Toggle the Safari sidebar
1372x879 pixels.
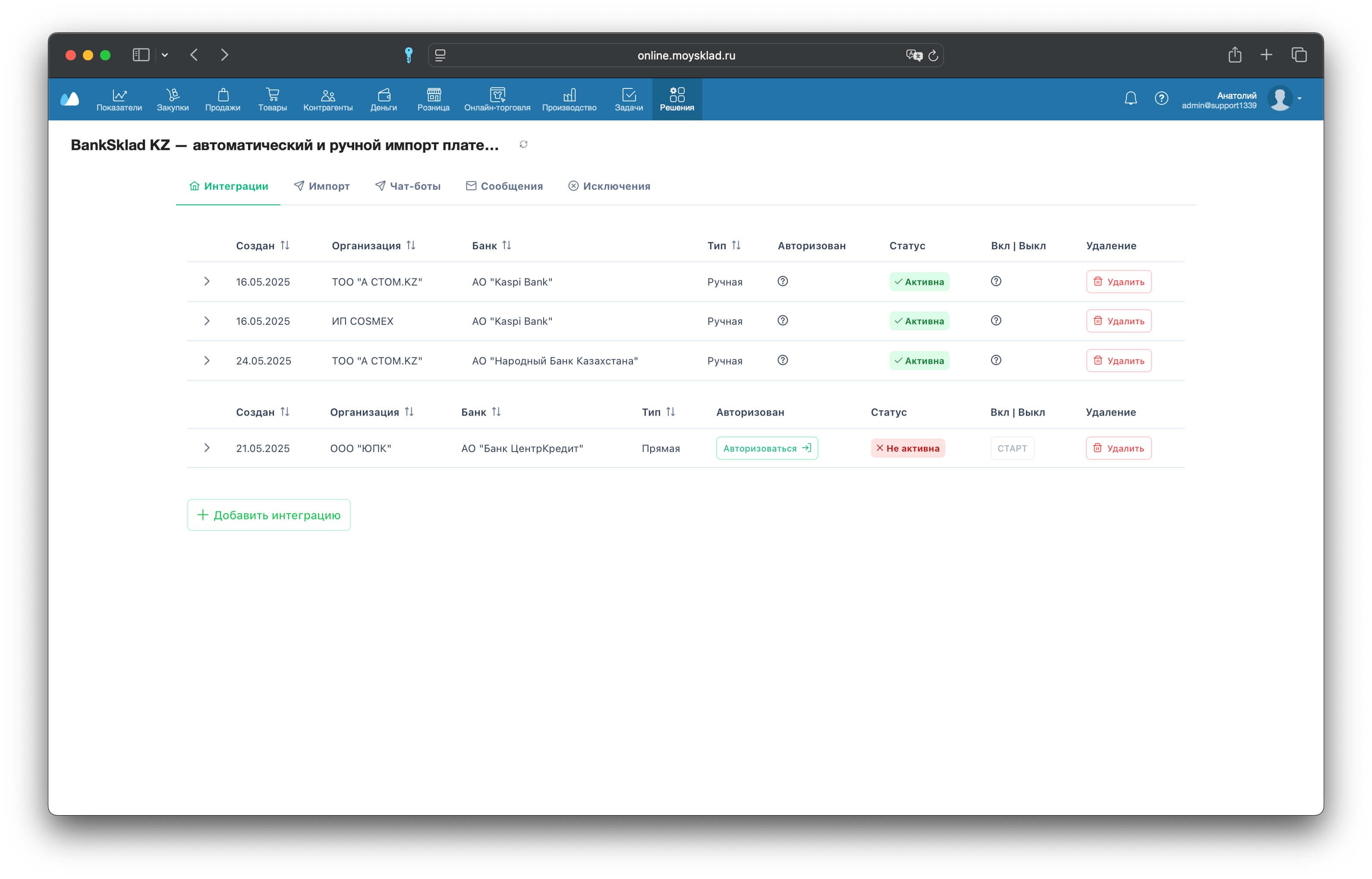141,55
